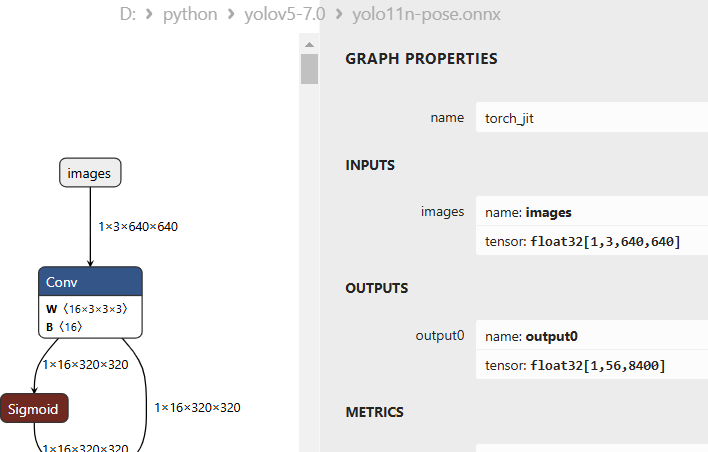Select the images input node in graph

click(x=89, y=173)
